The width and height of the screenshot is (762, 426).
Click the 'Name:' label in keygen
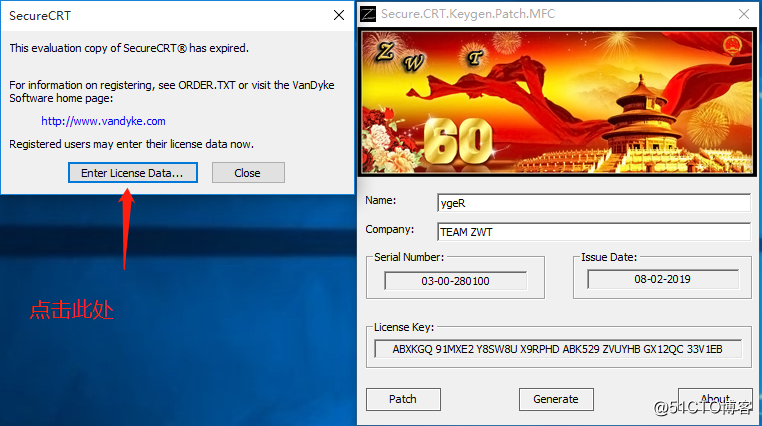[381, 200]
